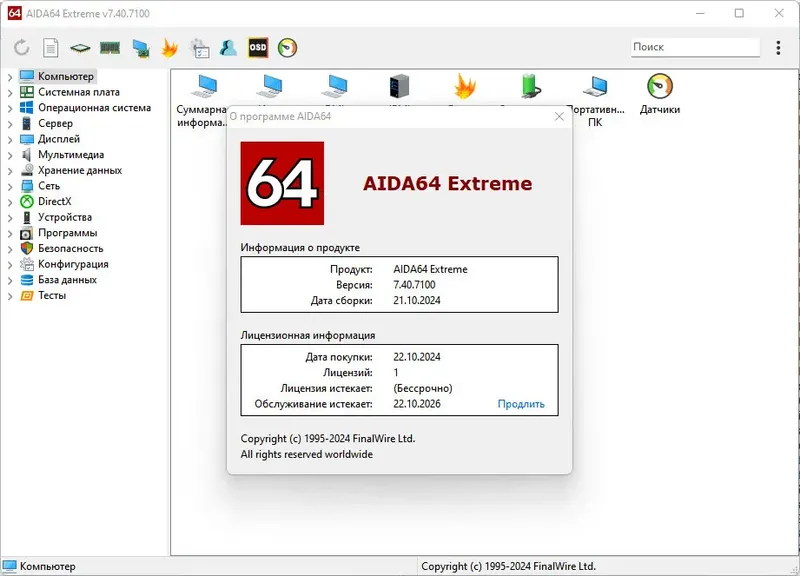This screenshot has height=576, width=800.
Task: Click the sensor gauge toolbar icon
Action: pyautogui.click(x=287, y=48)
